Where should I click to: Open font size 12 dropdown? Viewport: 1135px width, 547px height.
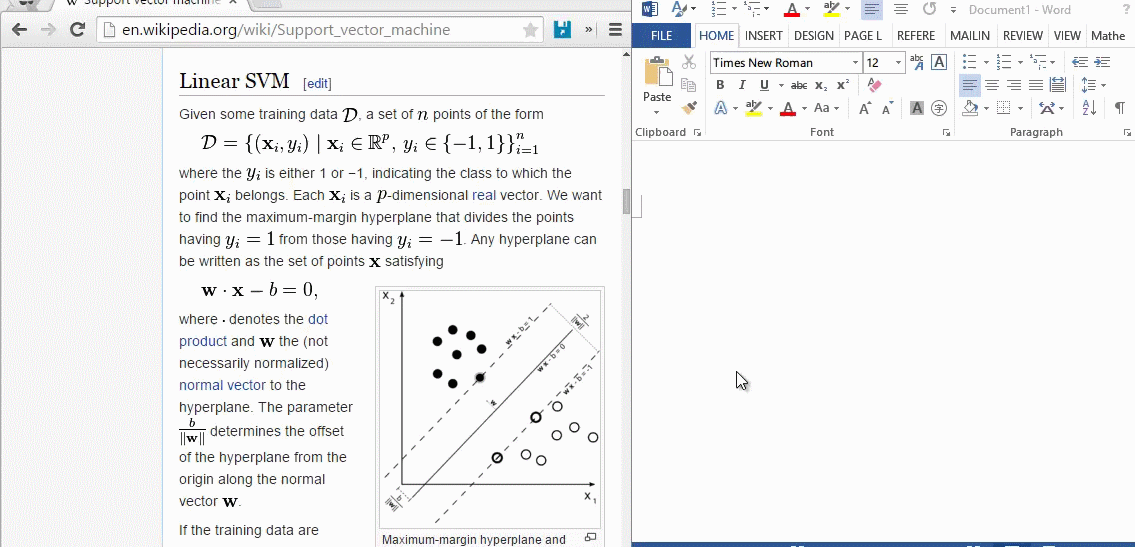[x=898, y=63]
